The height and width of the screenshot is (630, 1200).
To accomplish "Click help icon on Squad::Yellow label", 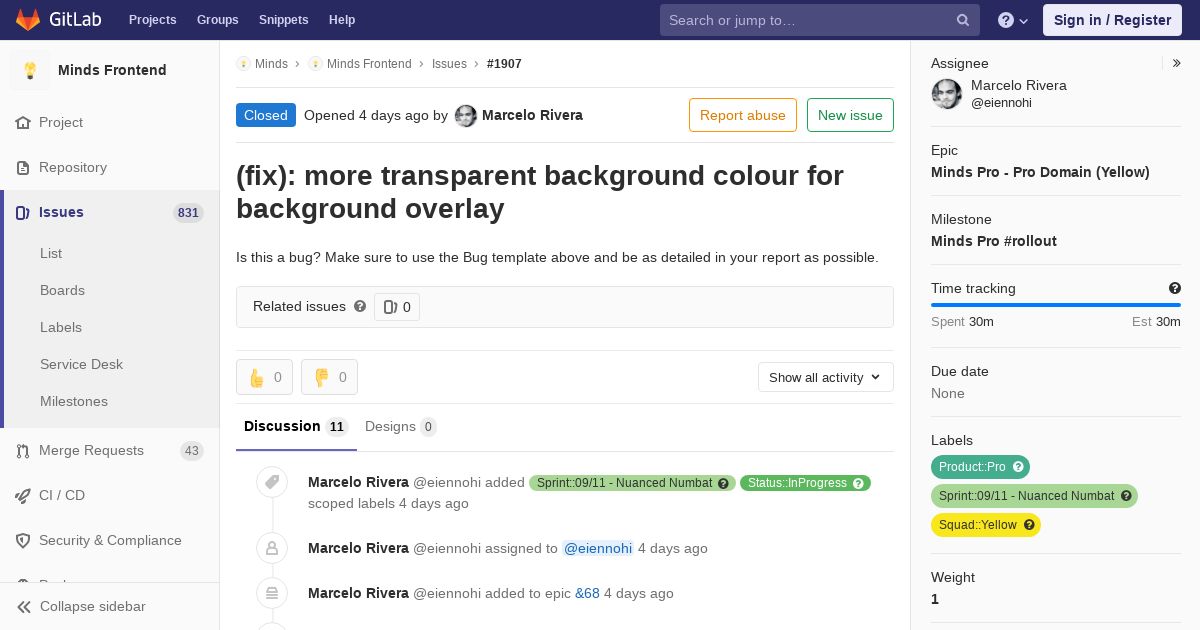I will click(x=1029, y=525).
